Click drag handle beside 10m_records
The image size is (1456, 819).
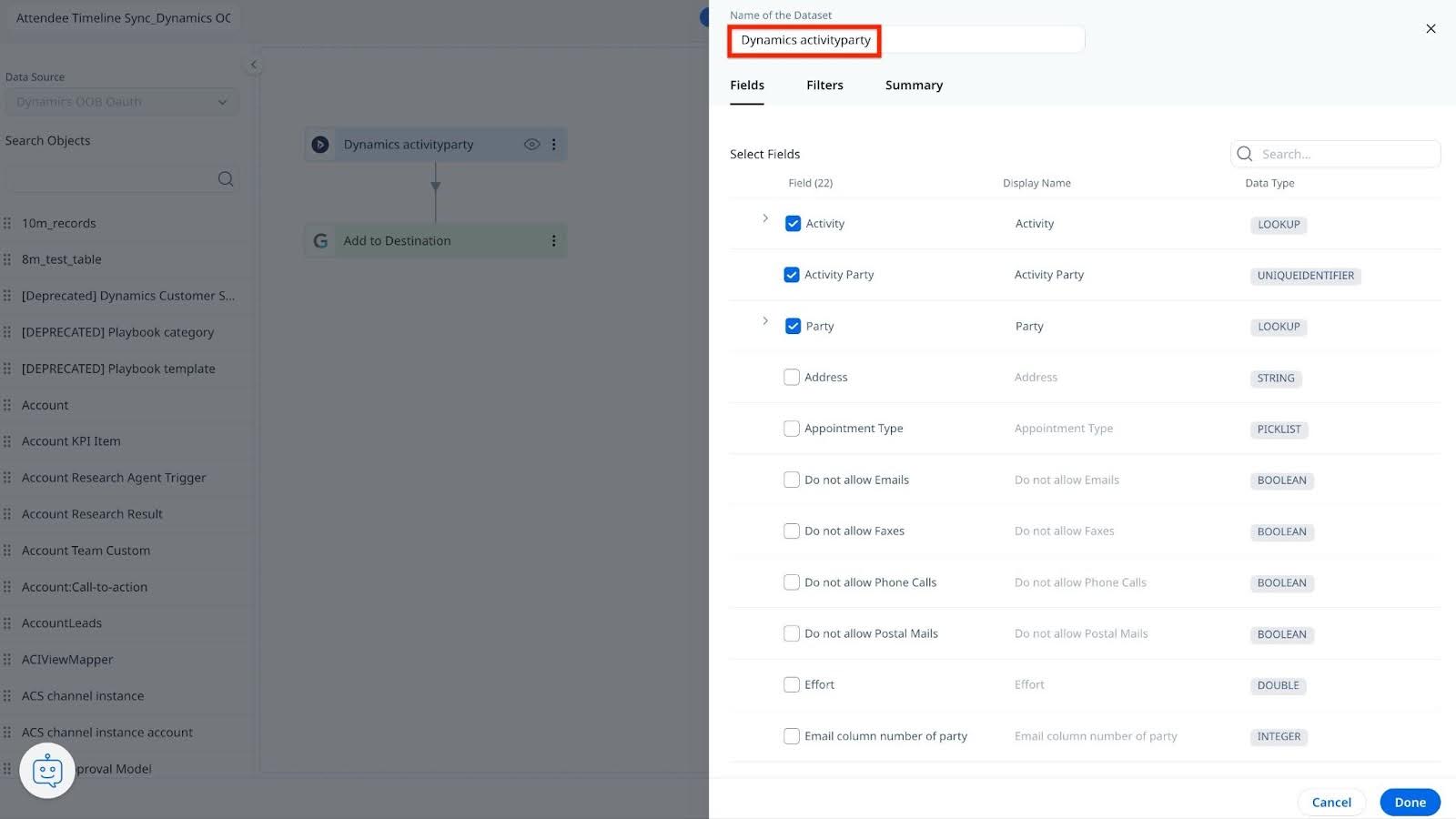click(x=7, y=223)
